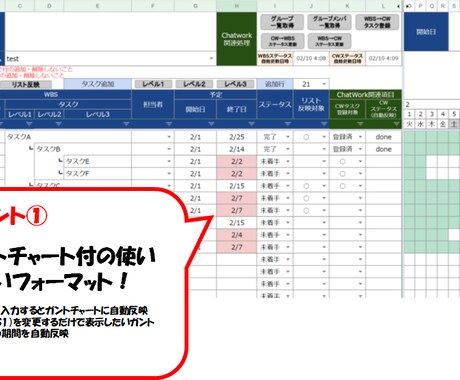Select the タスクF cell

click(97, 174)
